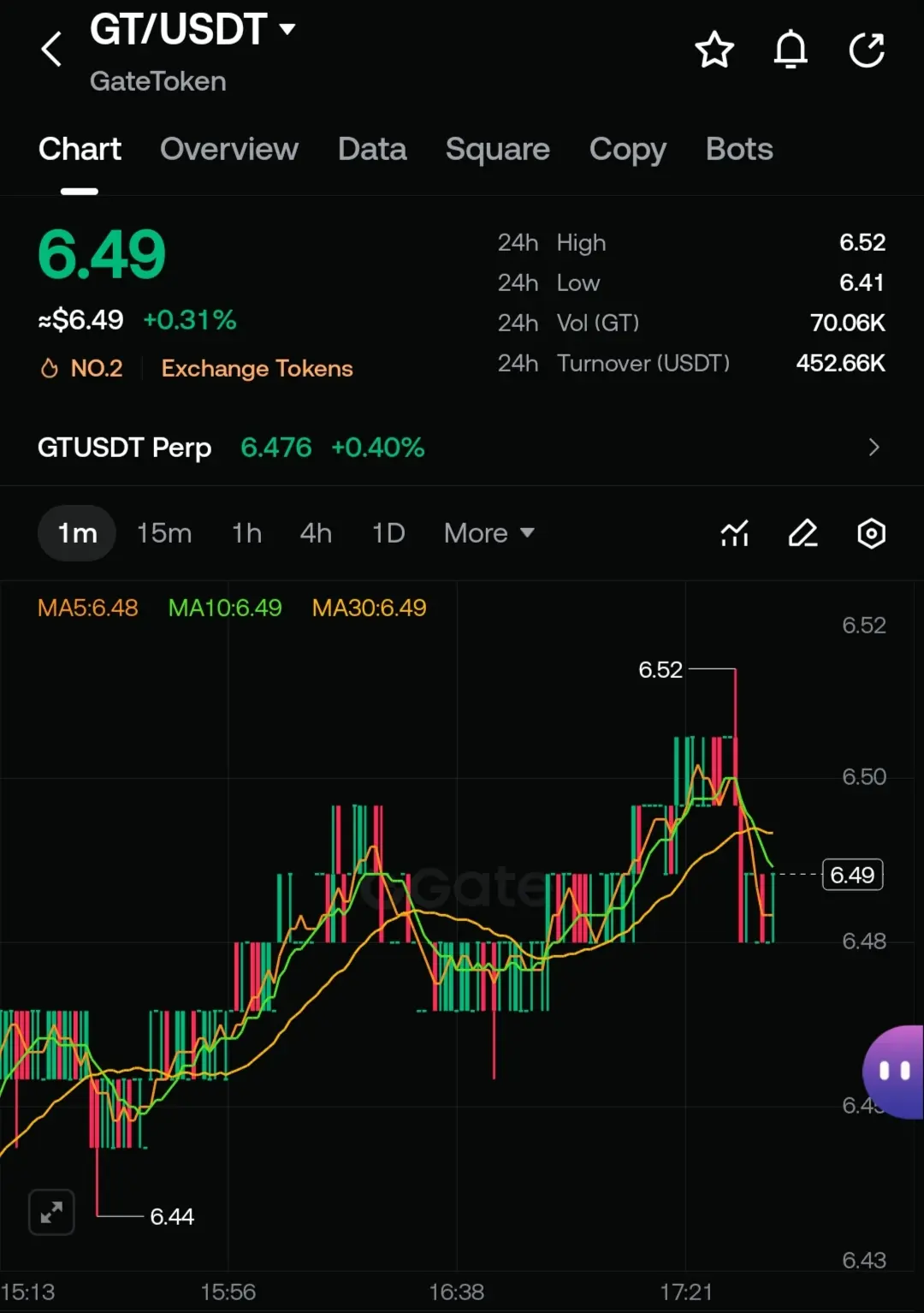Tap the NO.2 ranking label
Screen dimensions: 924x1313
tap(97, 368)
